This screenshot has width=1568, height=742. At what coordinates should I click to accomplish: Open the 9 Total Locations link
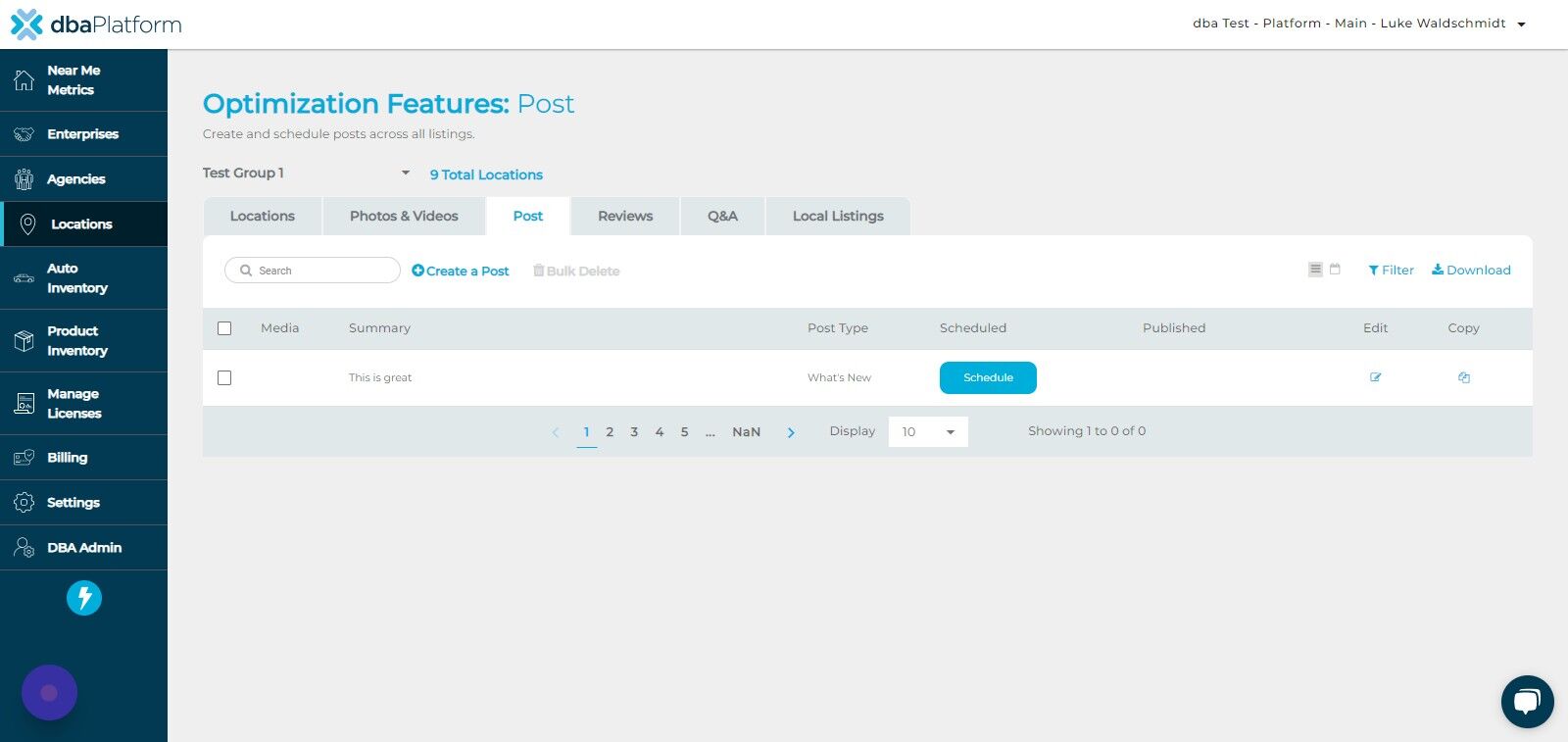pyautogui.click(x=486, y=174)
